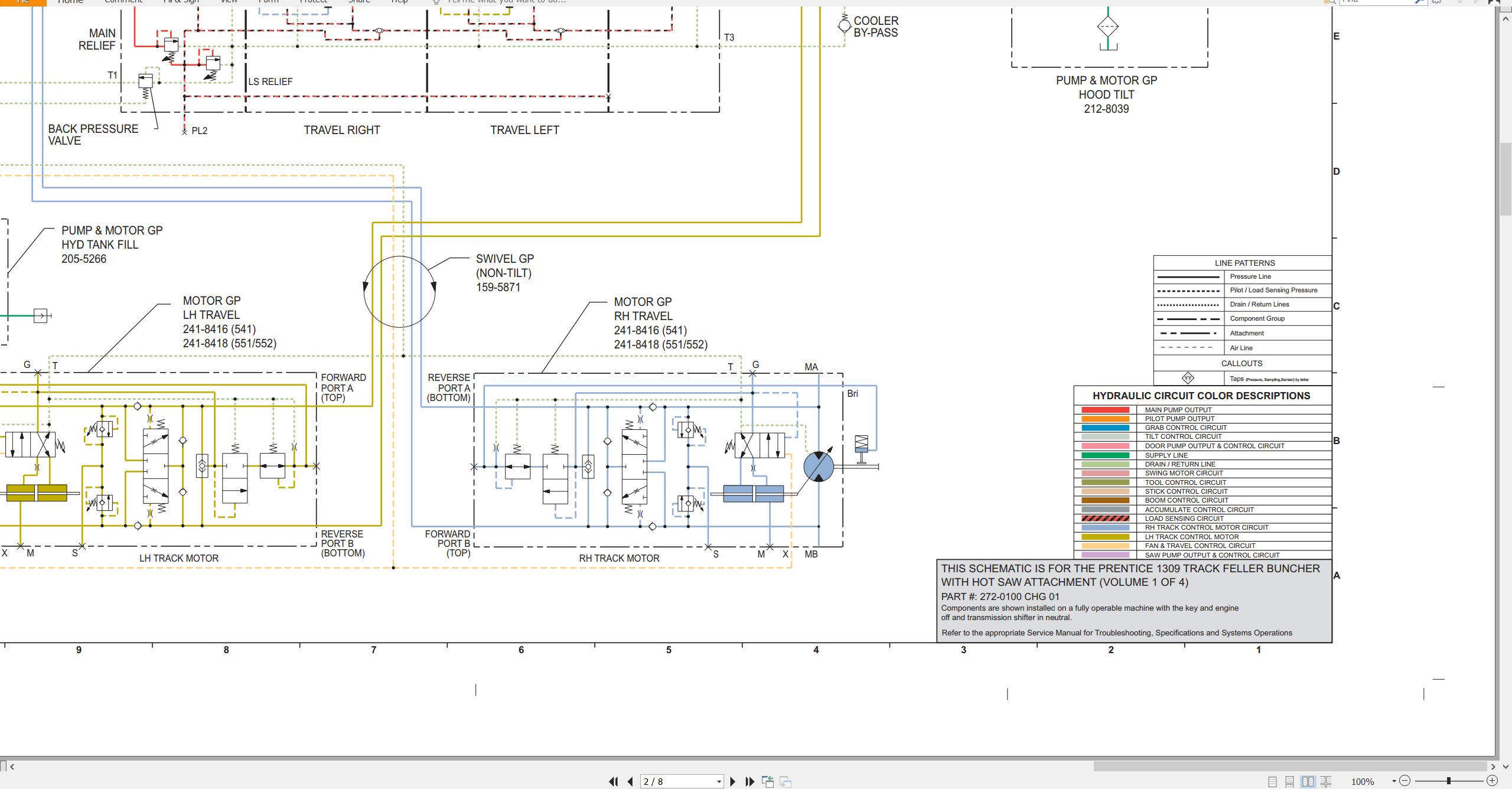Click the vertical scrollbar thumb
Screen dimensions: 1512x789
(1506, 179)
